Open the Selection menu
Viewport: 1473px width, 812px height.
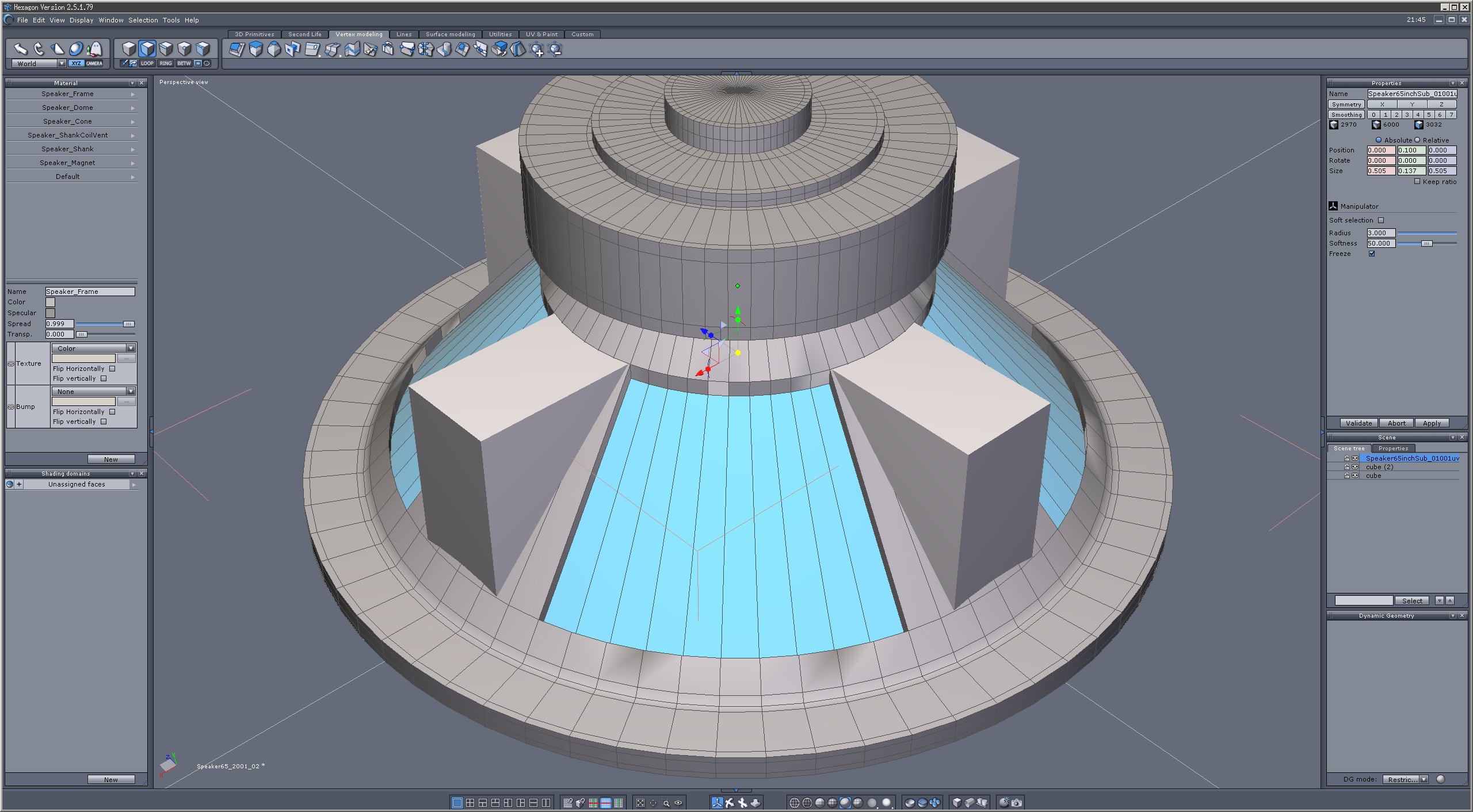pyautogui.click(x=143, y=20)
